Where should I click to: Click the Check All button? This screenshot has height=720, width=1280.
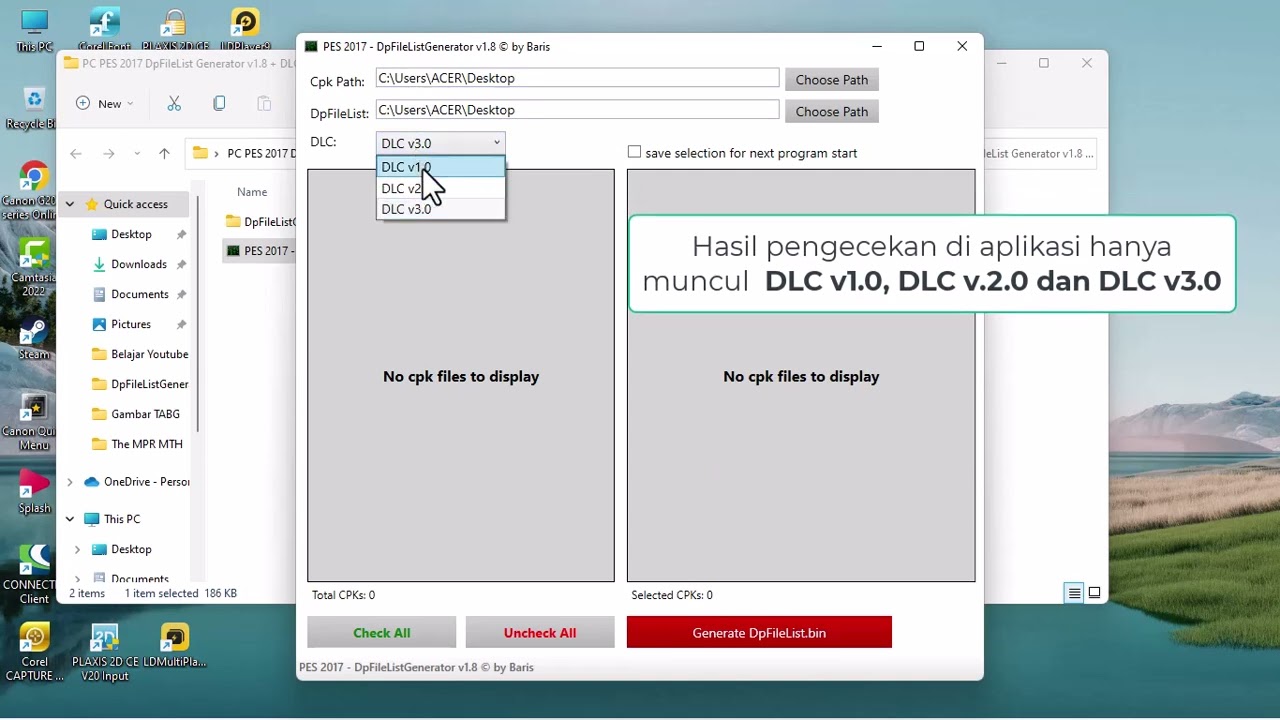[x=381, y=632]
